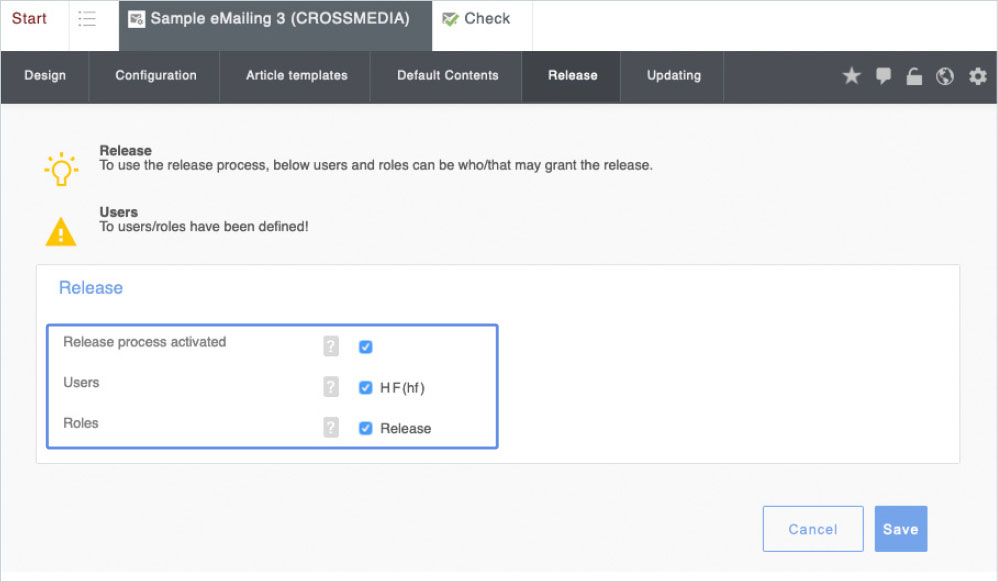
Task: Open the comments speech bubble icon
Action: [883, 76]
